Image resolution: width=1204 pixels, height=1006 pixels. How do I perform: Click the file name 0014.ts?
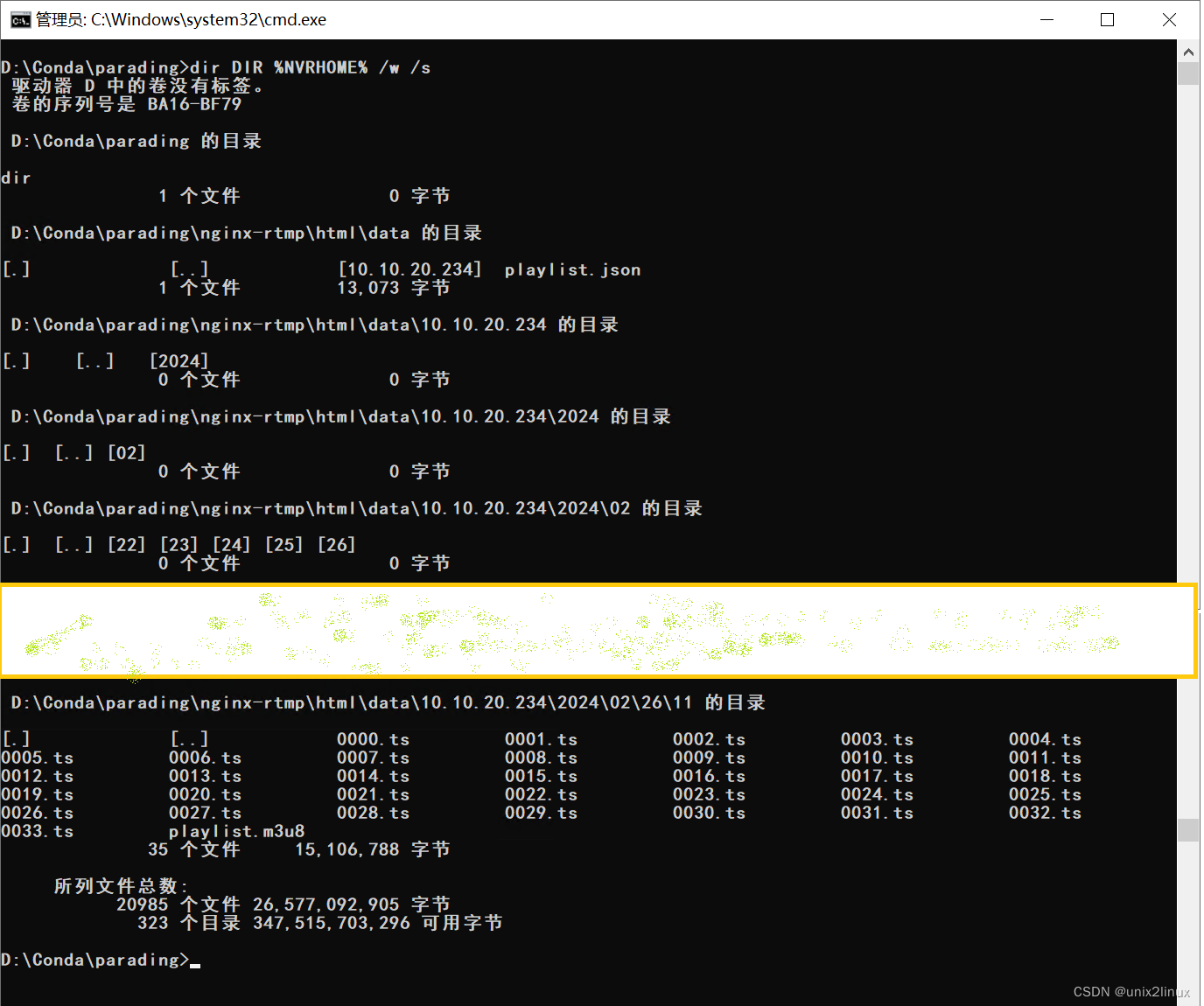coord(374,777)
